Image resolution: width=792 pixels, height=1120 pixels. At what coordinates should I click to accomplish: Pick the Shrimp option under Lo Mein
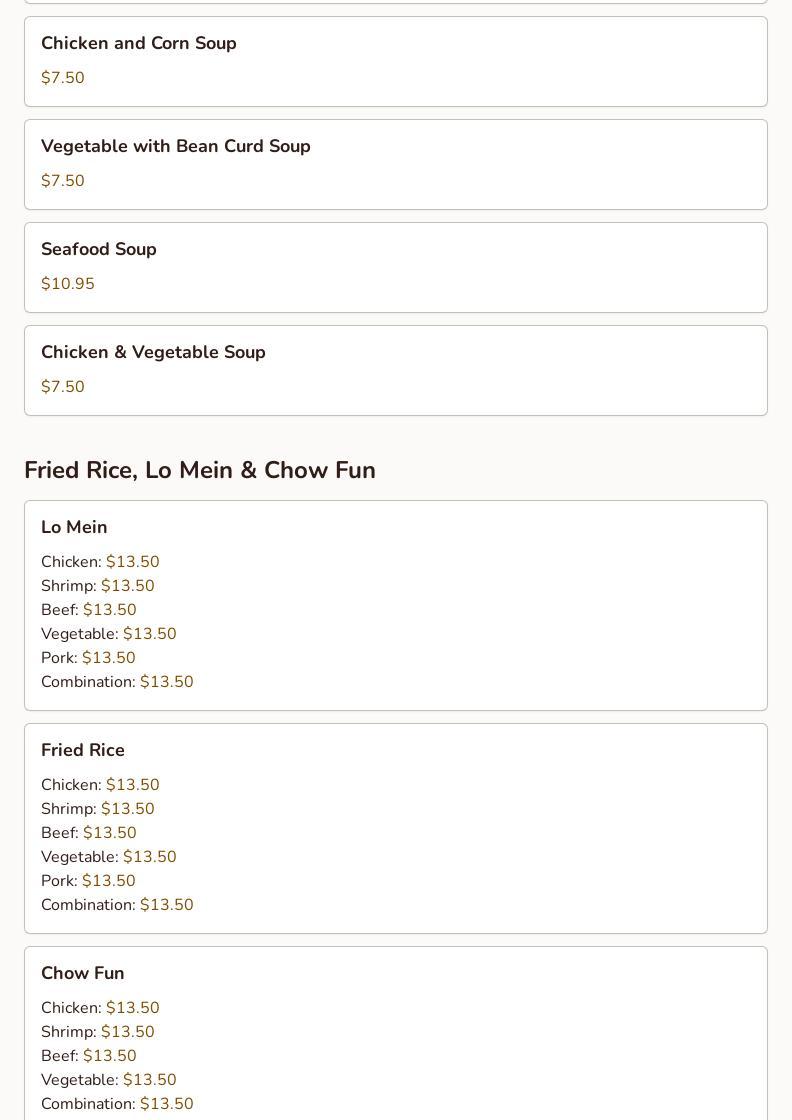tap(98, 586)
